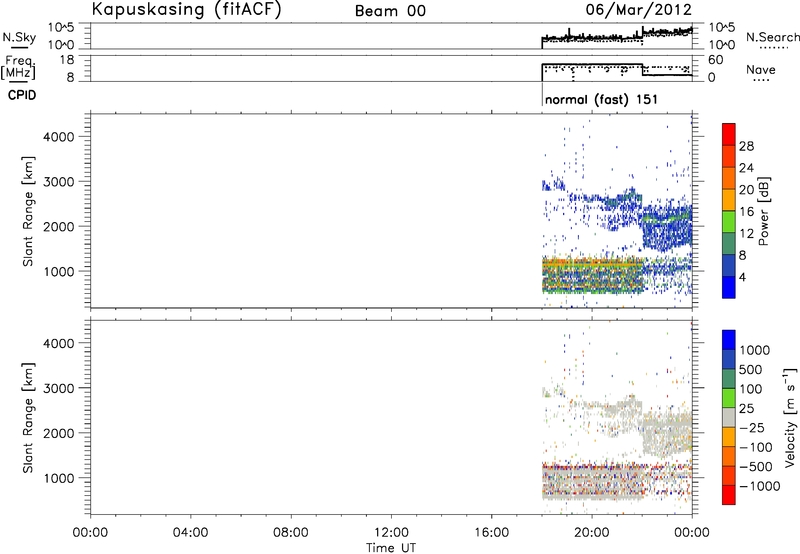Viewport: 800px width, 554px height.
Task: Click the "N.Sky" legend label
Action: [x=19, y=37]
